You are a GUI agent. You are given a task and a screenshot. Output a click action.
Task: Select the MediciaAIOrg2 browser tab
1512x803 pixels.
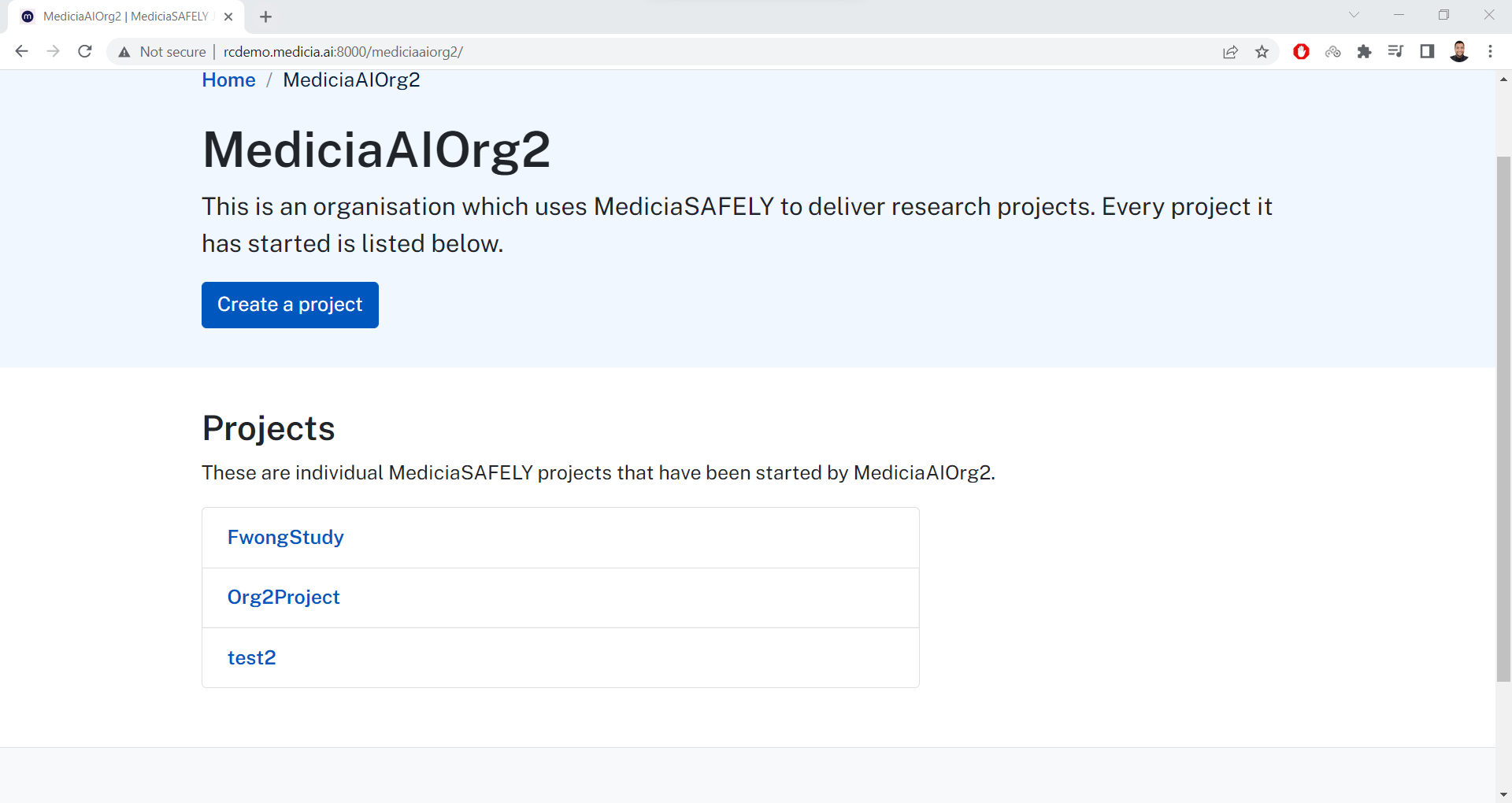(x=126, y=17)
